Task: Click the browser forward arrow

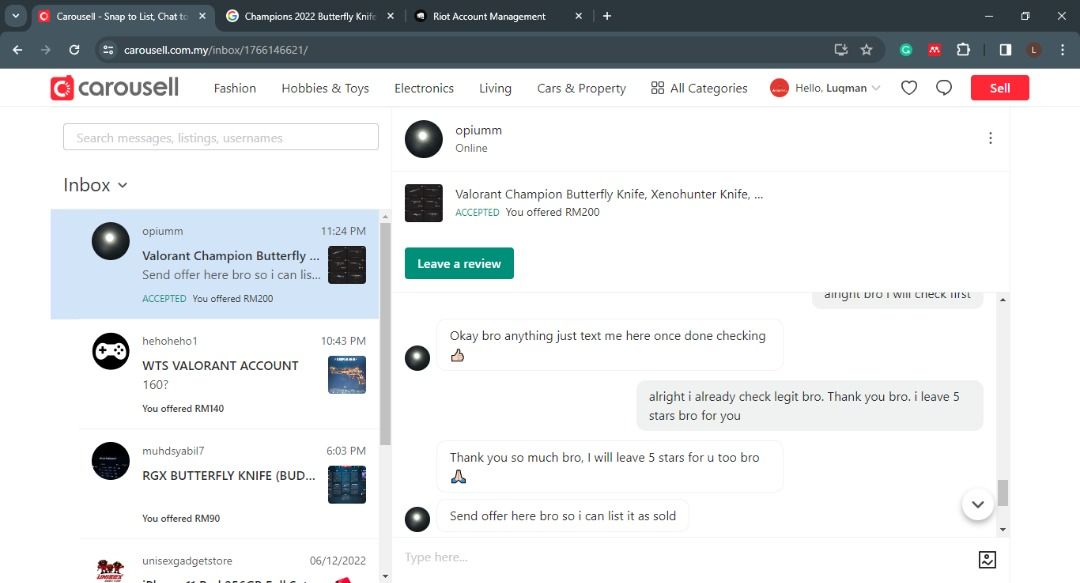Action: [45, 50]
